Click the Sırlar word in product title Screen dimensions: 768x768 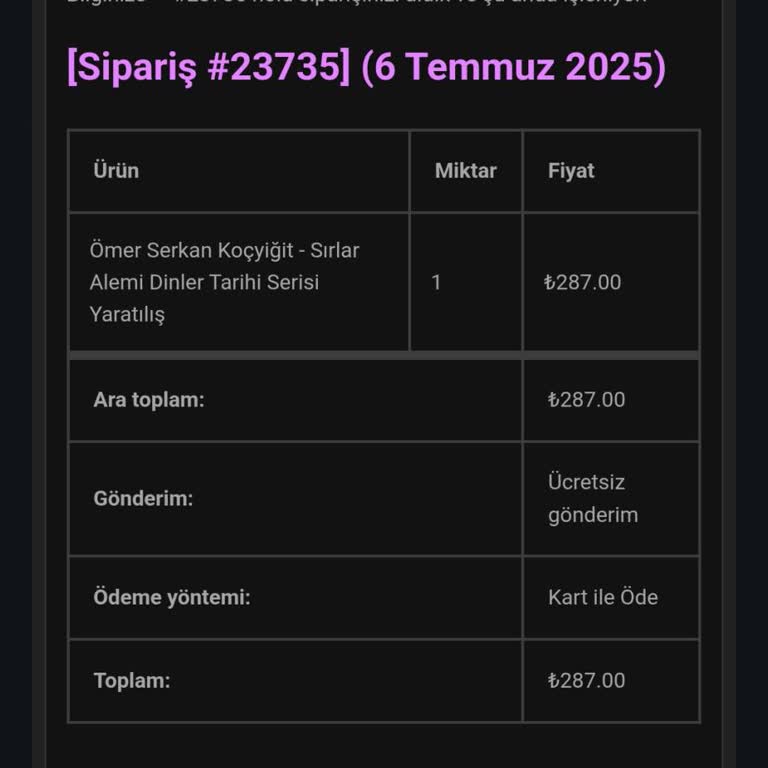(x=334, y=250)
